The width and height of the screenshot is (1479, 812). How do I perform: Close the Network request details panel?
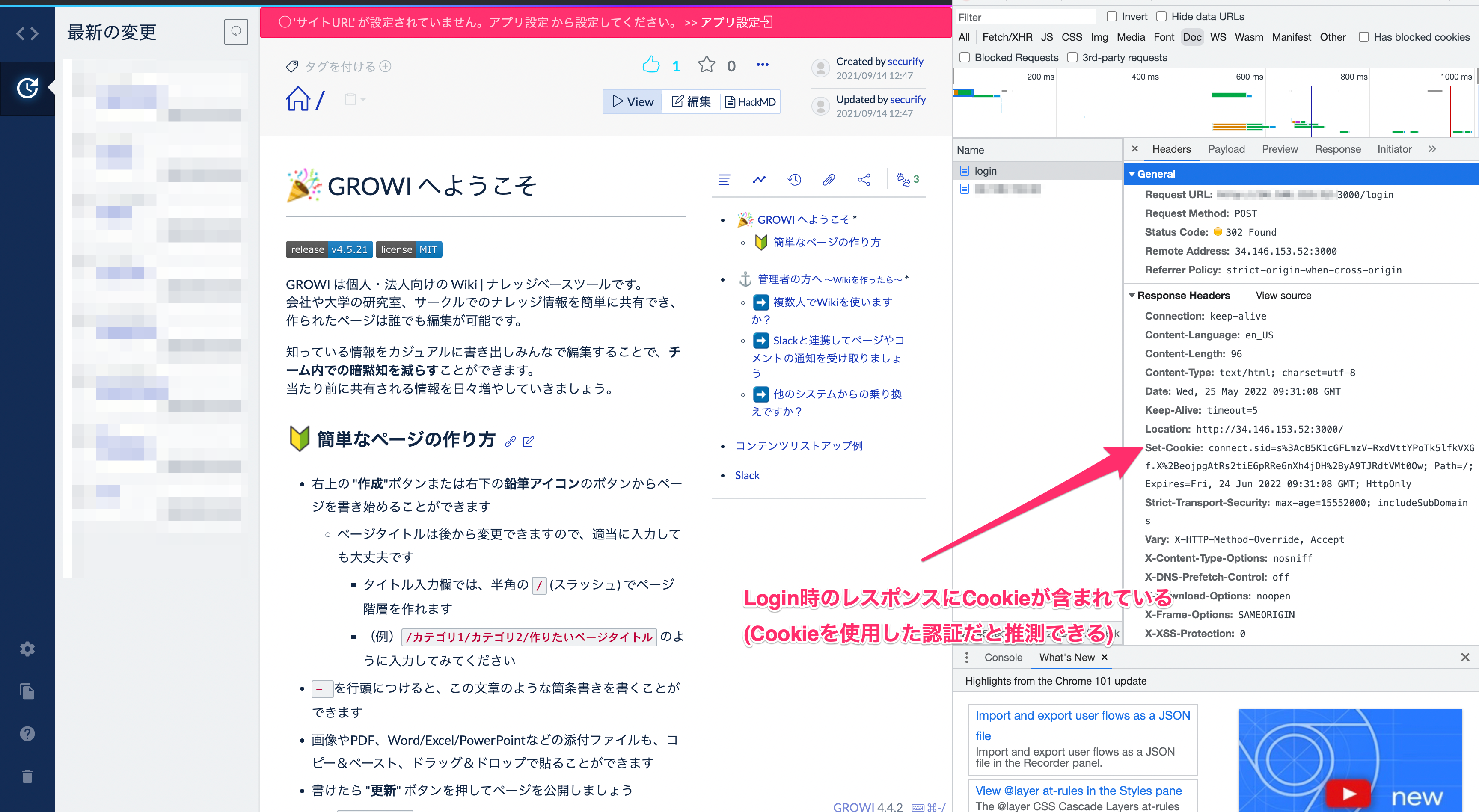click(x=1134, y=148)
